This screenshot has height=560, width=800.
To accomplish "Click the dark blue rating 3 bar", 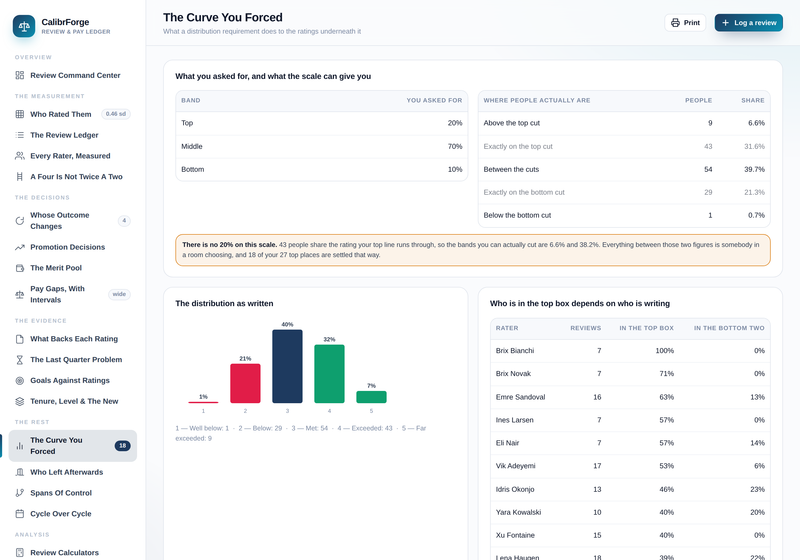I will pos(287,366).
